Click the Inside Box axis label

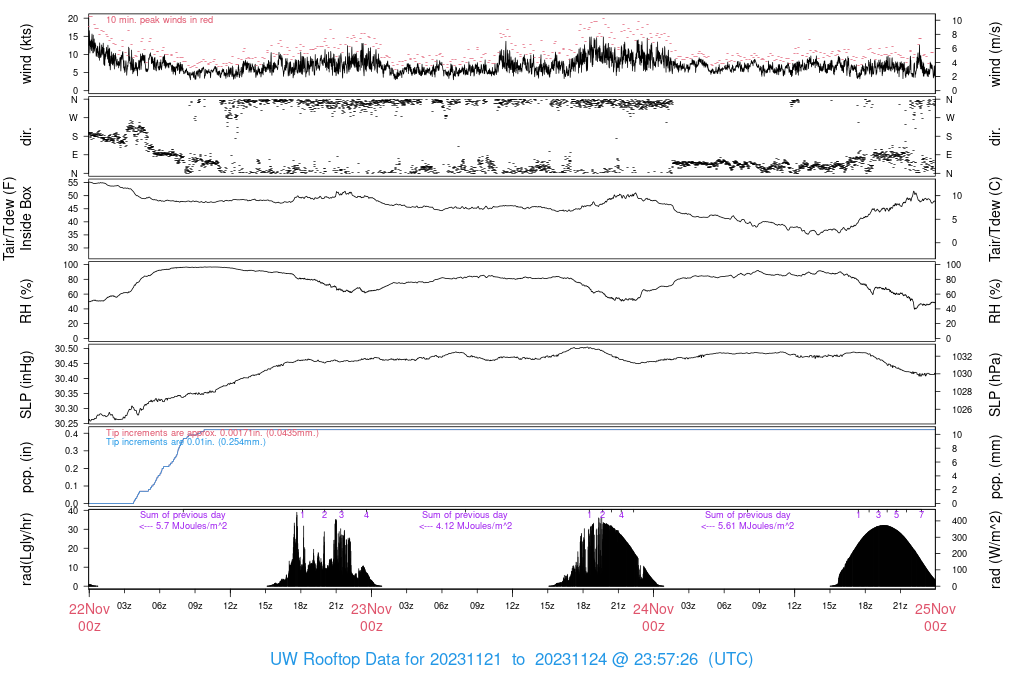coord(27,218)
